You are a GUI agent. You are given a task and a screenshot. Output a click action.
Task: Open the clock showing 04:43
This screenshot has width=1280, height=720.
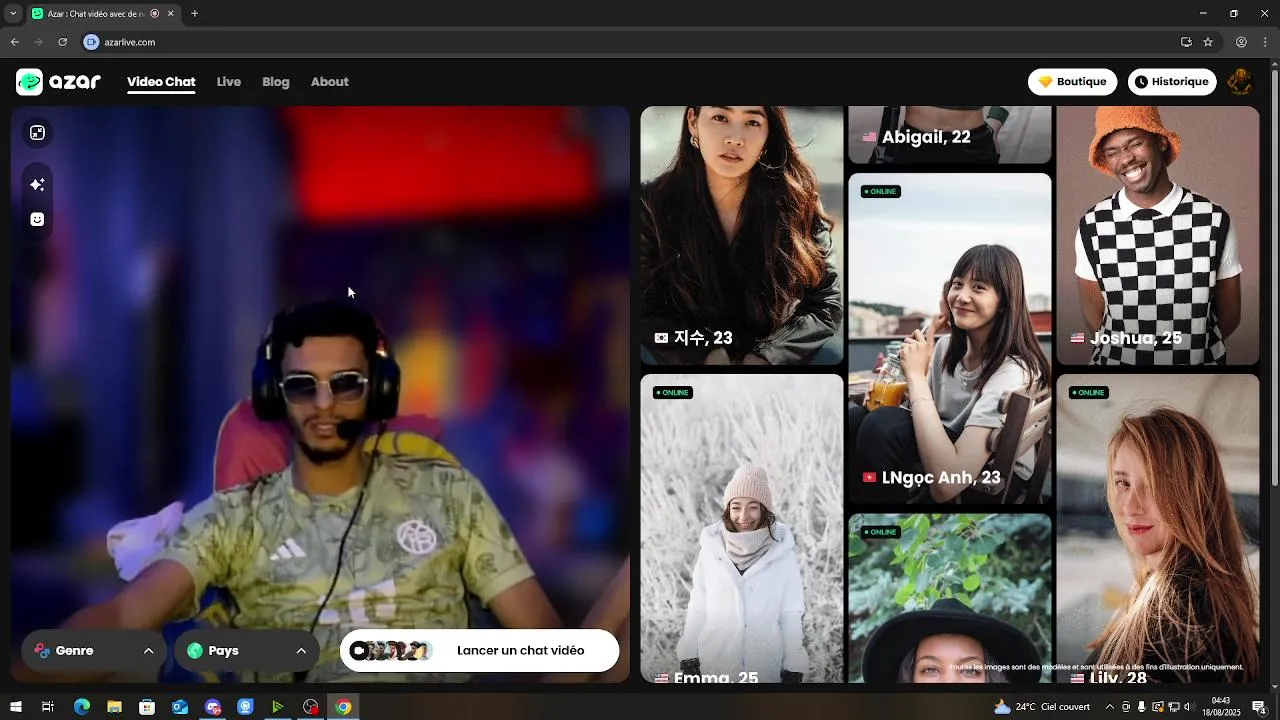pos(1221,707)
